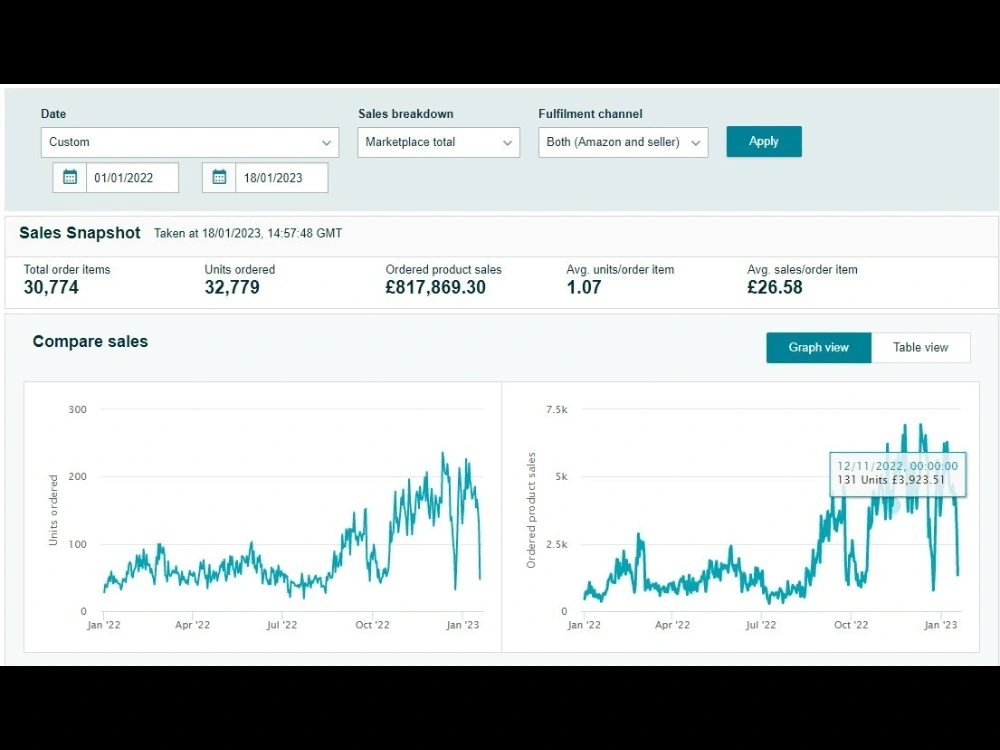Open the start date calendar icon

[x=70, y=177]
